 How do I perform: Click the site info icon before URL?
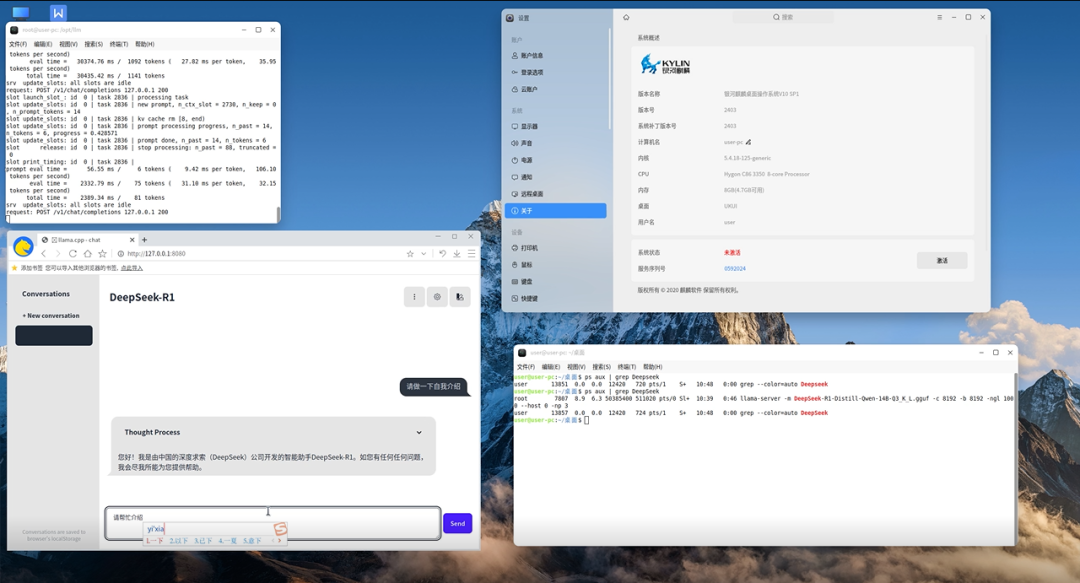pyautogui.click(x=121, y=254)
